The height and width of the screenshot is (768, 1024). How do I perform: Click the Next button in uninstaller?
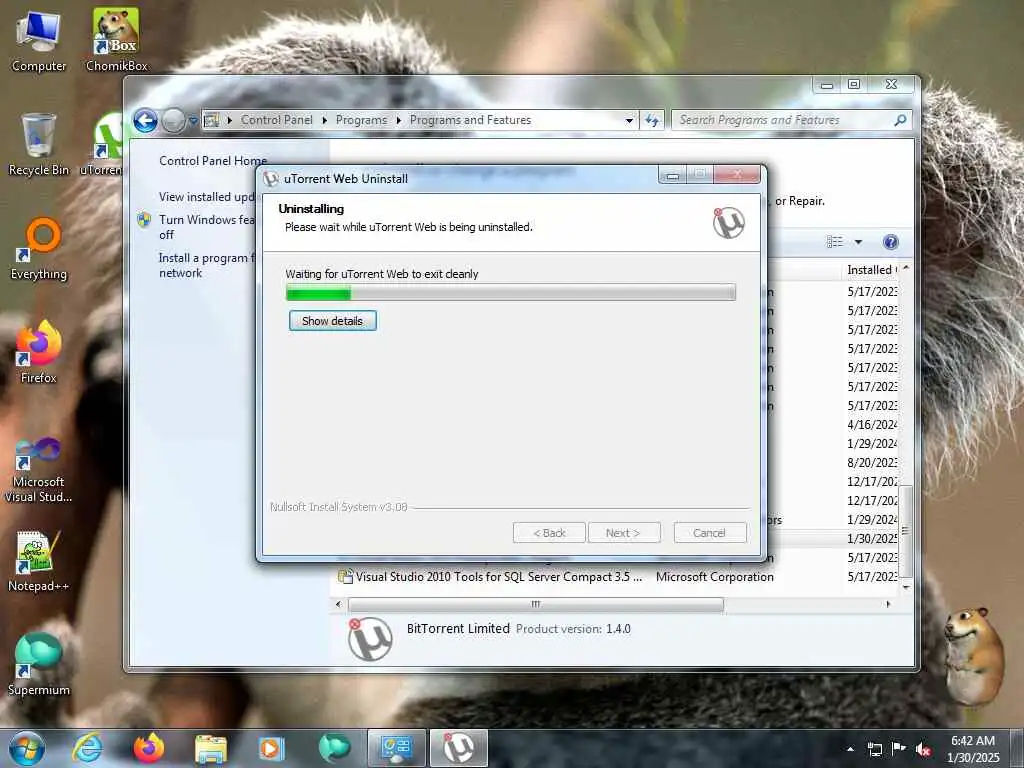624,533
